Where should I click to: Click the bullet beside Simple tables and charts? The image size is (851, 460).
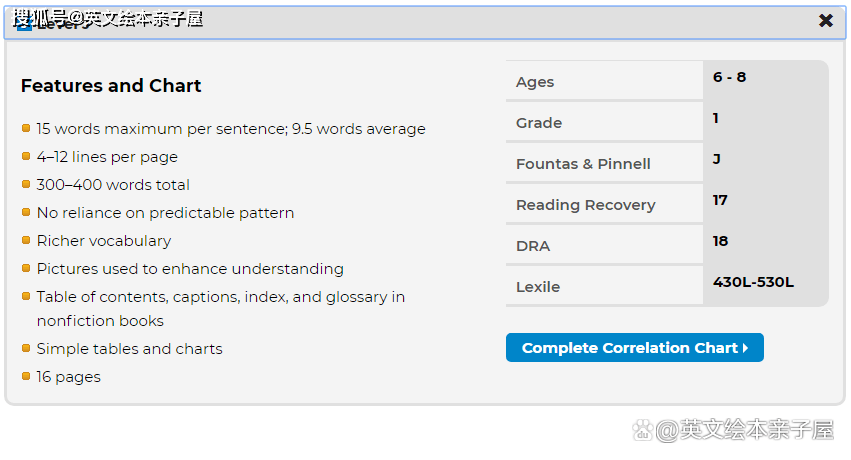click(x=26, y=348)
